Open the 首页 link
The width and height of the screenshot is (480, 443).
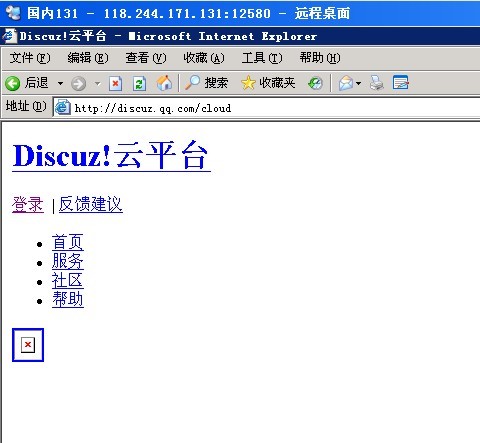click(x=68, y=242)
